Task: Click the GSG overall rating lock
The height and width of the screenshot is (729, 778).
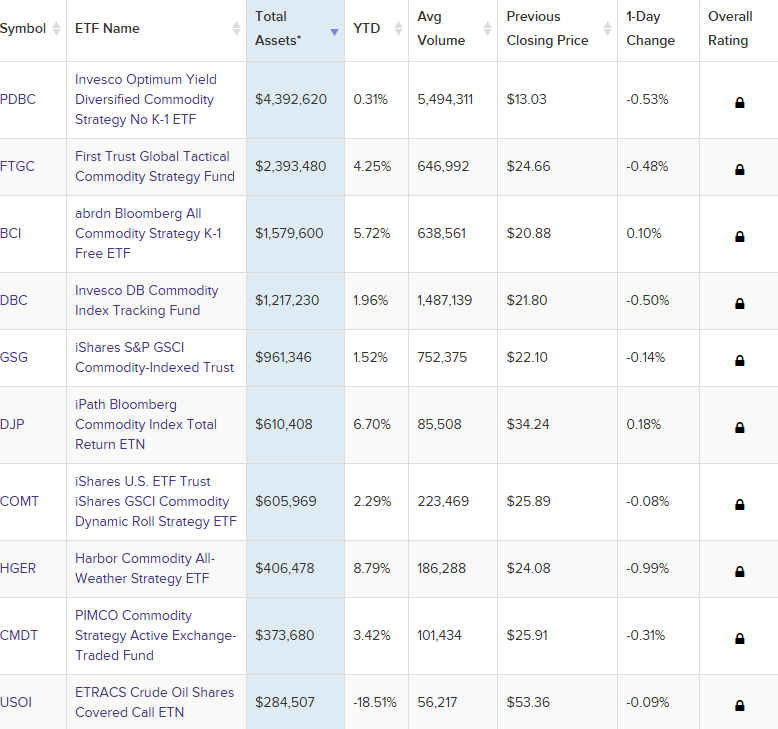Action: coord(740,360)
